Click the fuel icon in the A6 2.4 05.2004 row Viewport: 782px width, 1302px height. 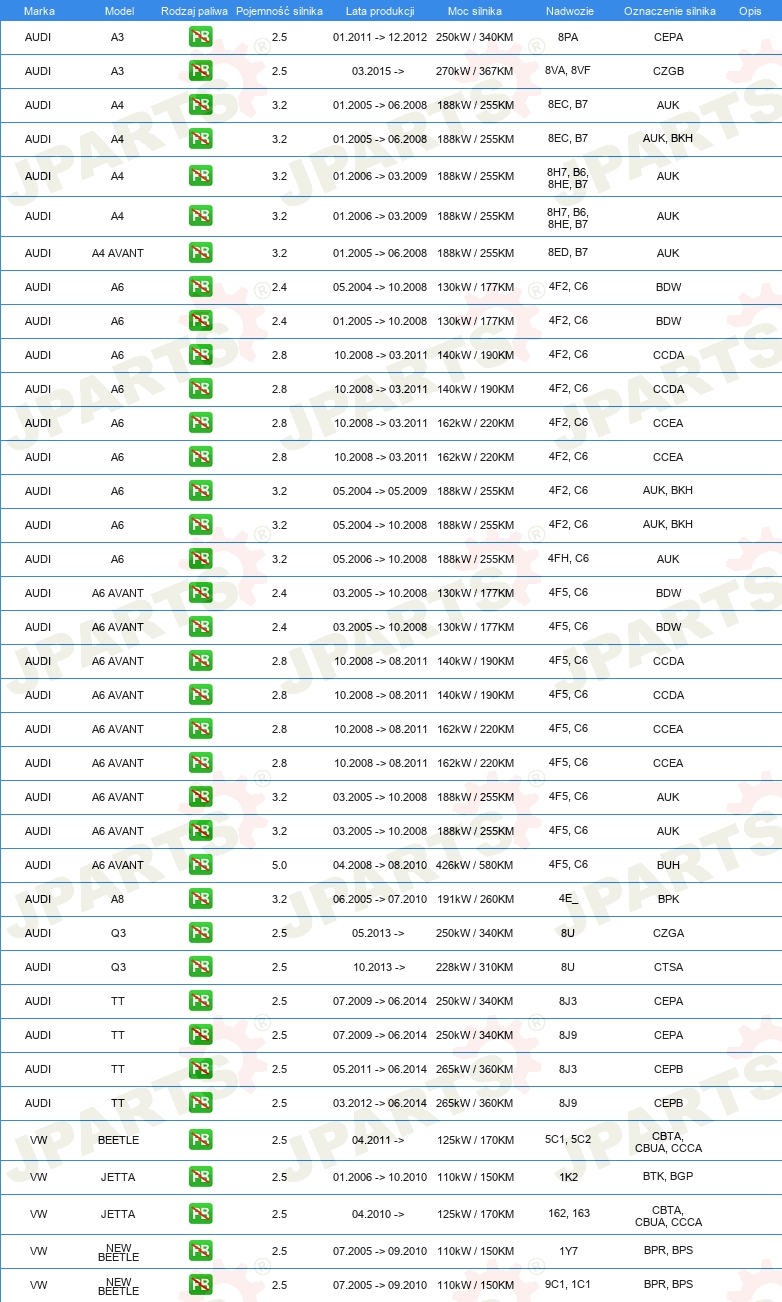point(200,287)
